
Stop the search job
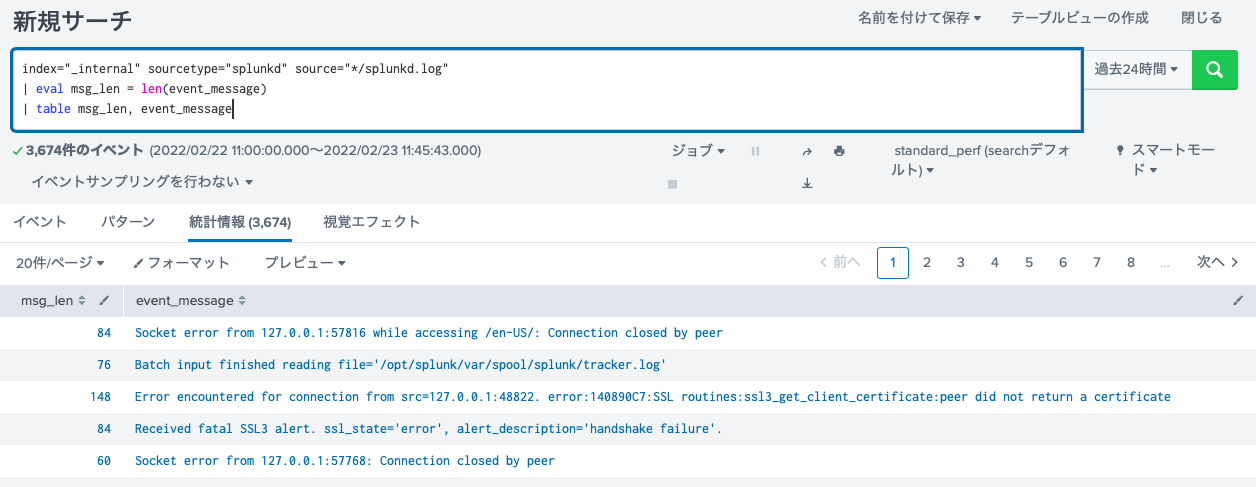point(673,184)
